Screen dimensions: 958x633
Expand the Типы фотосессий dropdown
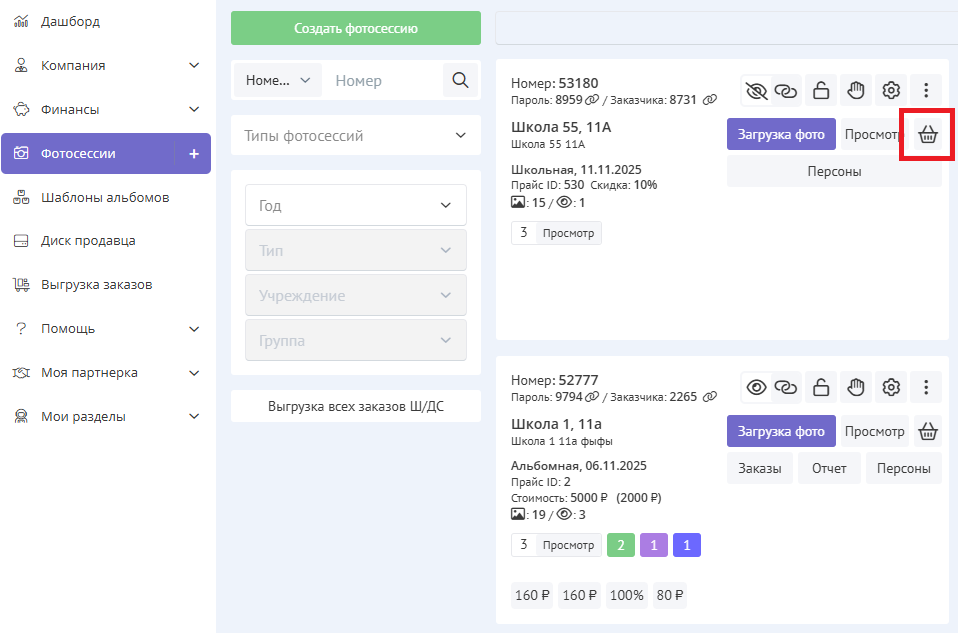coord(355,135)
